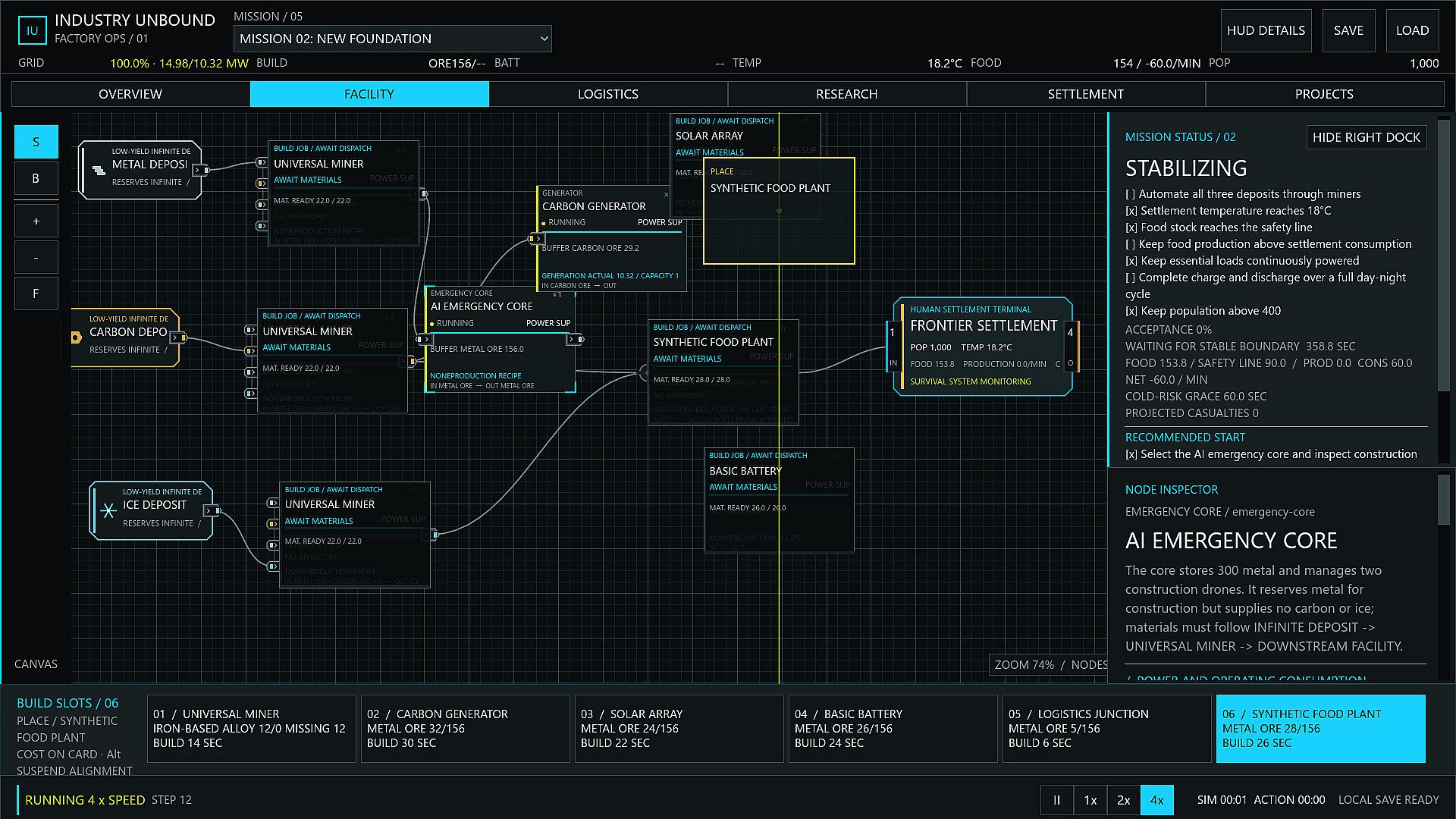The width and height of the screenshot is (1456, 819).
Task: Click yellow input port of carbon-fed Universal Miner
Action: click(x=249, y=351)
